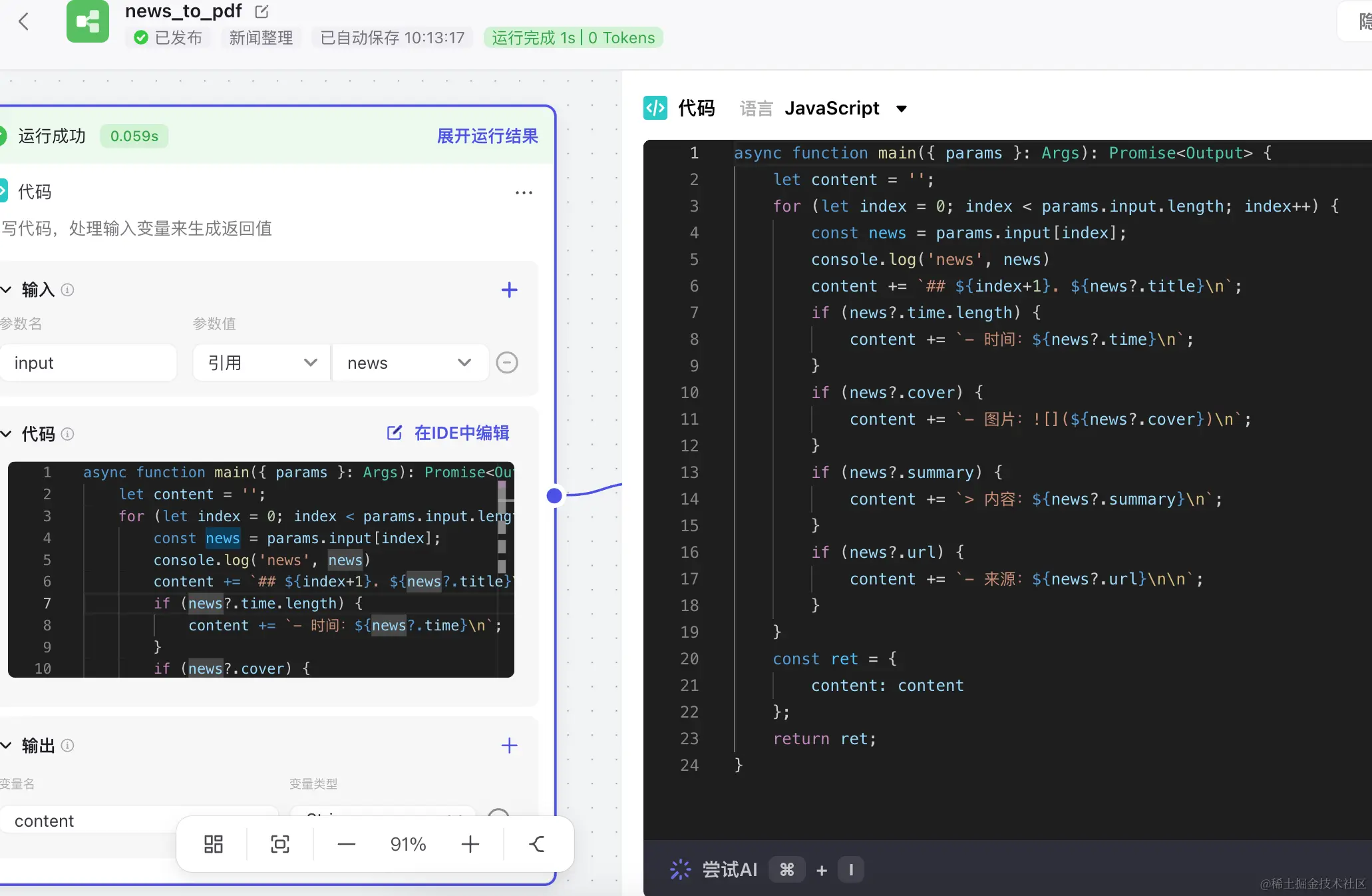Click 在IDE中编辑 button

pos(448,433)
